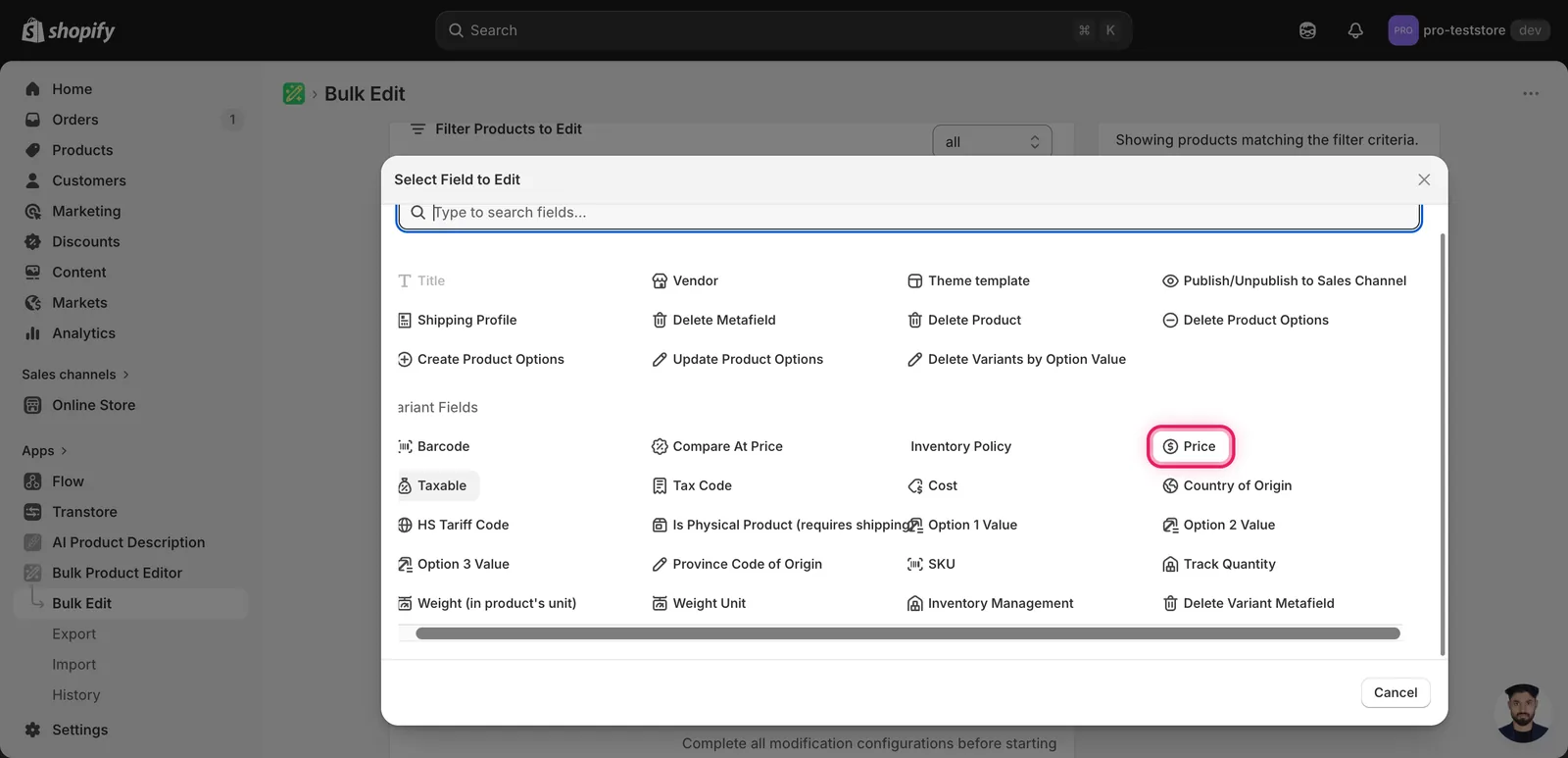Click the Analytics bar chart icon

point(32,333)
